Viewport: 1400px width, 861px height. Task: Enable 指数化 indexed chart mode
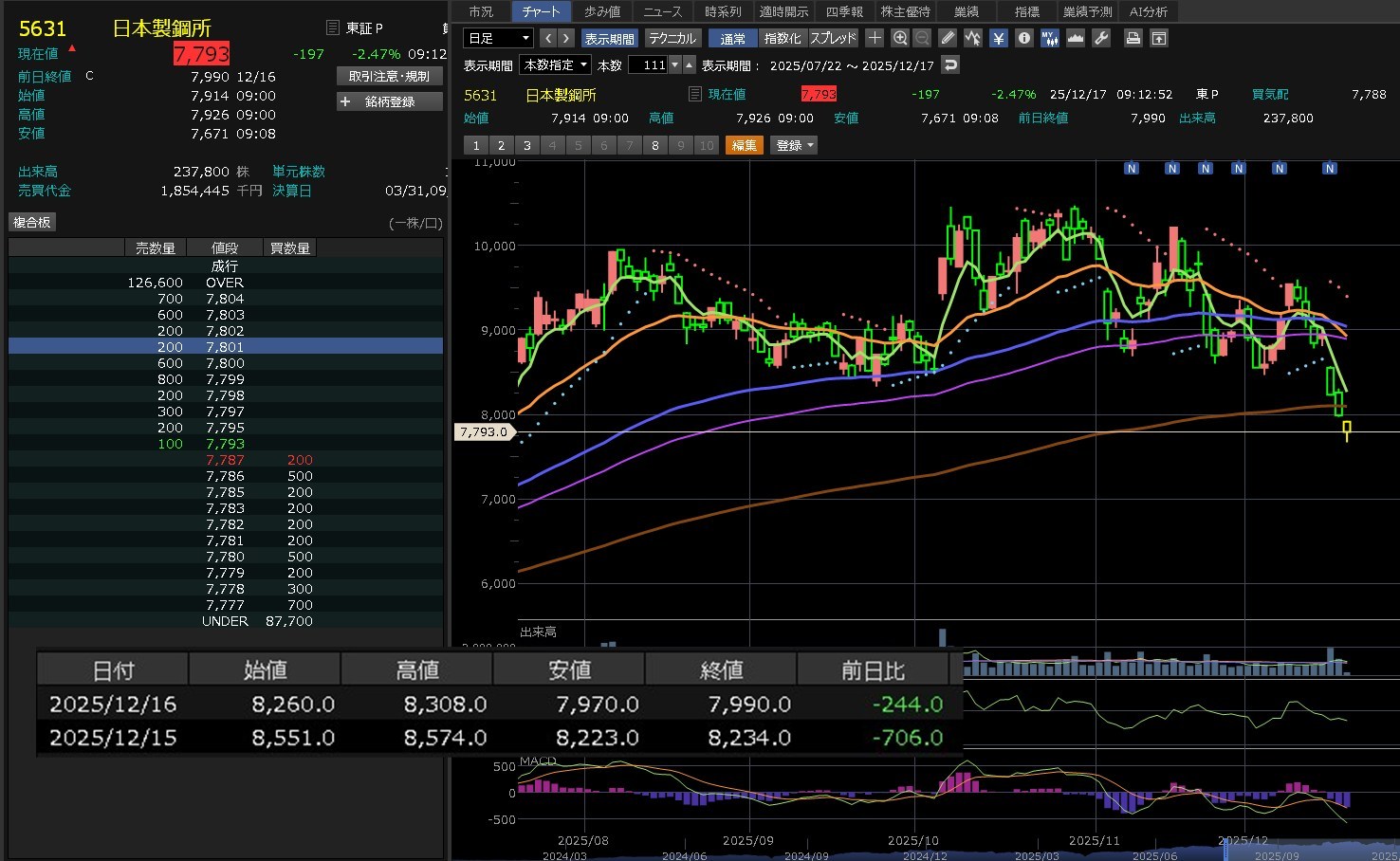(x=783, y=38)
